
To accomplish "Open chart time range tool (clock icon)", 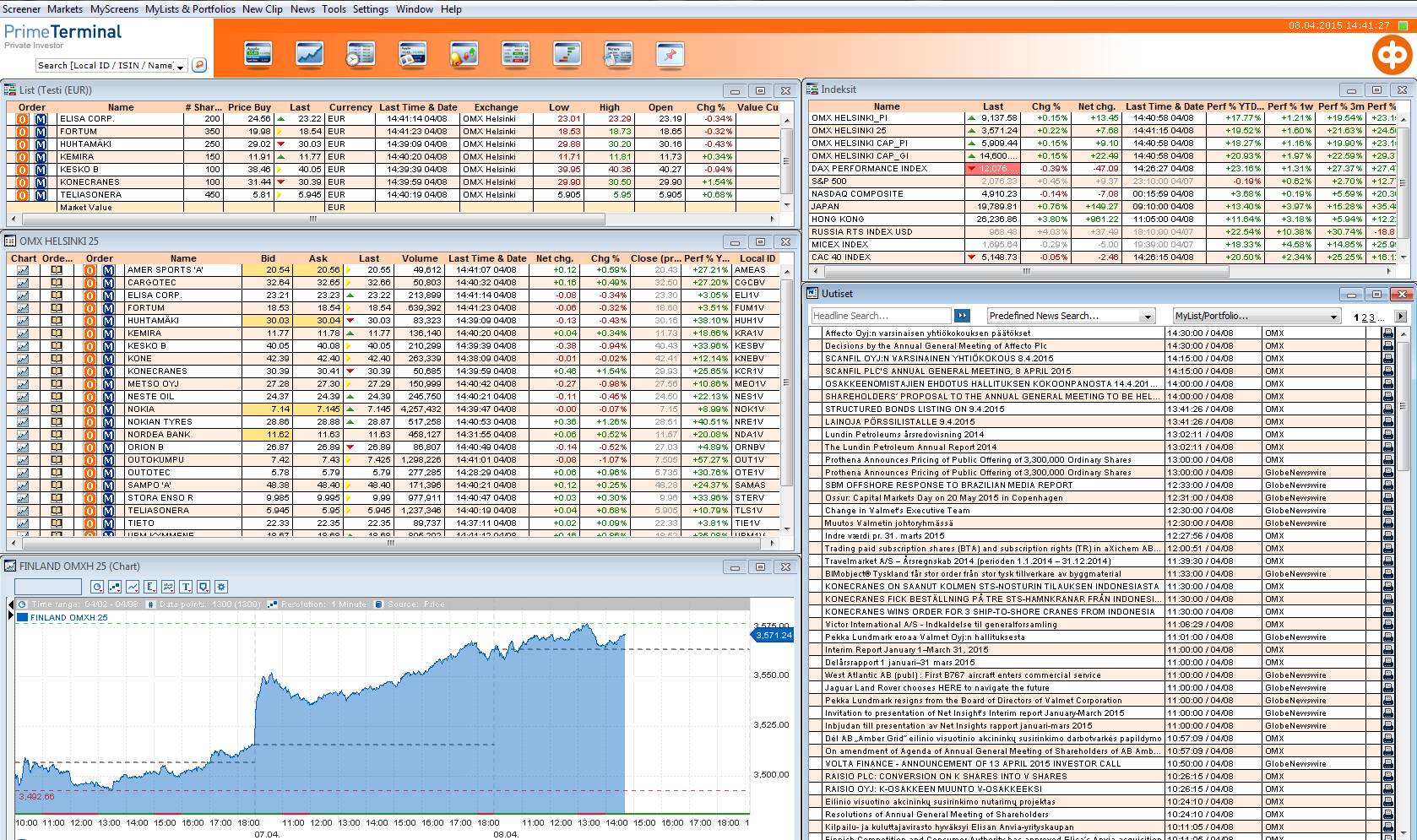I will pos(97,587).
